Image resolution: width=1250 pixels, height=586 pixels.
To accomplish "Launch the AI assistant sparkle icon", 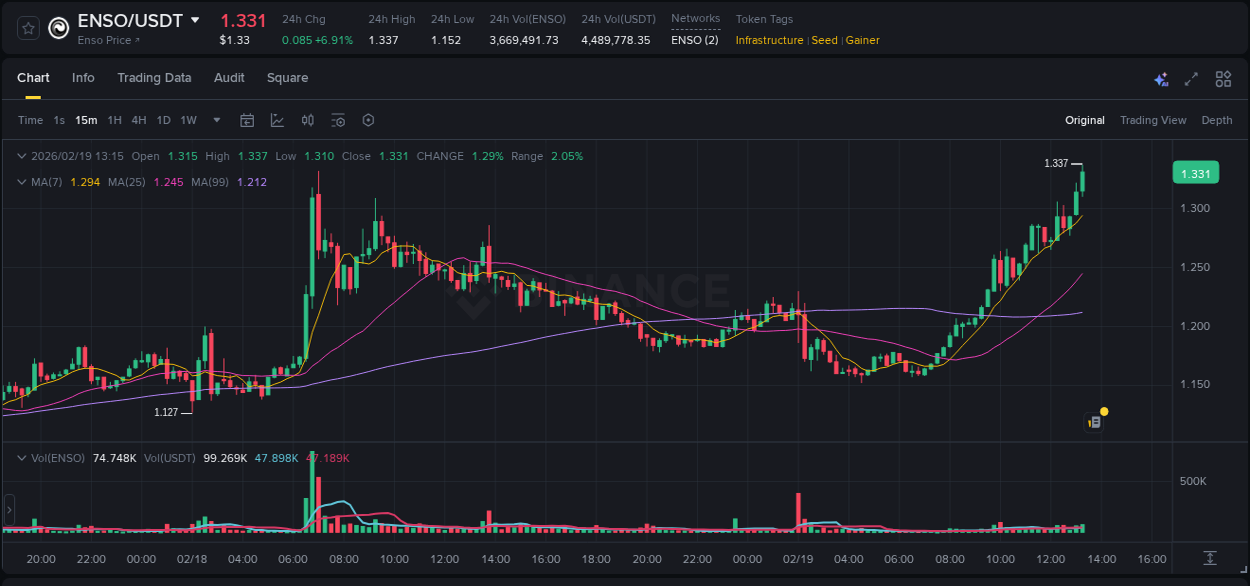I will pyautogui.click(x=1161, y=79).
